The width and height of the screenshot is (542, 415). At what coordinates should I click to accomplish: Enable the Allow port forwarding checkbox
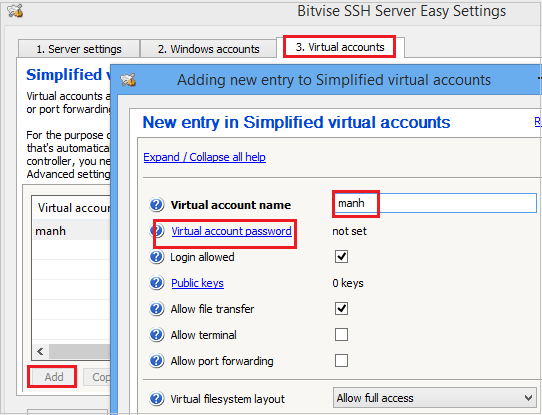(341, 361)
